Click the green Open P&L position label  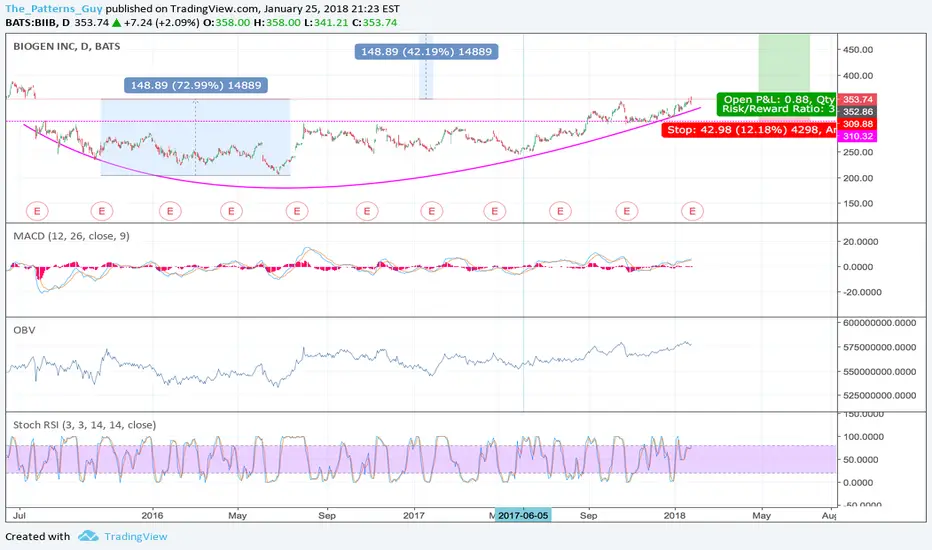pyautogui.click(x=776, y=104)
